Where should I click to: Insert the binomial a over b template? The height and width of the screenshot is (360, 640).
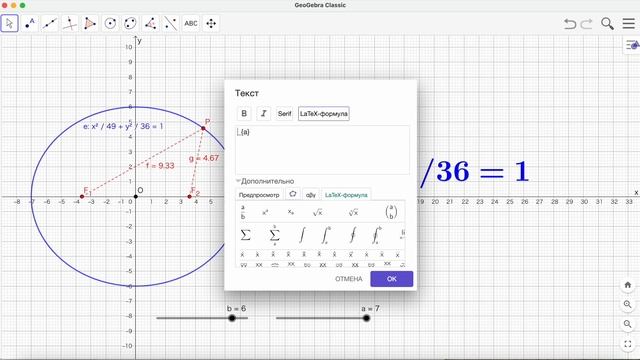(391, 212)
